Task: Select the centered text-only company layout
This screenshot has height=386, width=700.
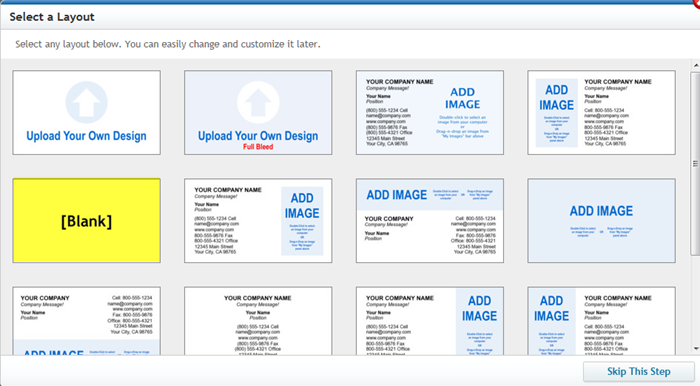Action: tap(258, 321)
